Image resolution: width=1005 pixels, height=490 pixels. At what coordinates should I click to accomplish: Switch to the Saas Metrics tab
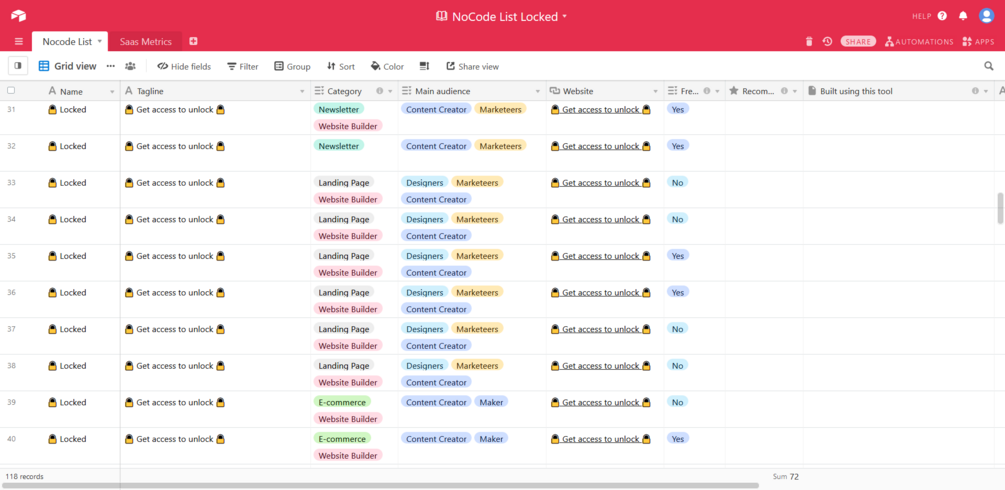coord(145,42)
